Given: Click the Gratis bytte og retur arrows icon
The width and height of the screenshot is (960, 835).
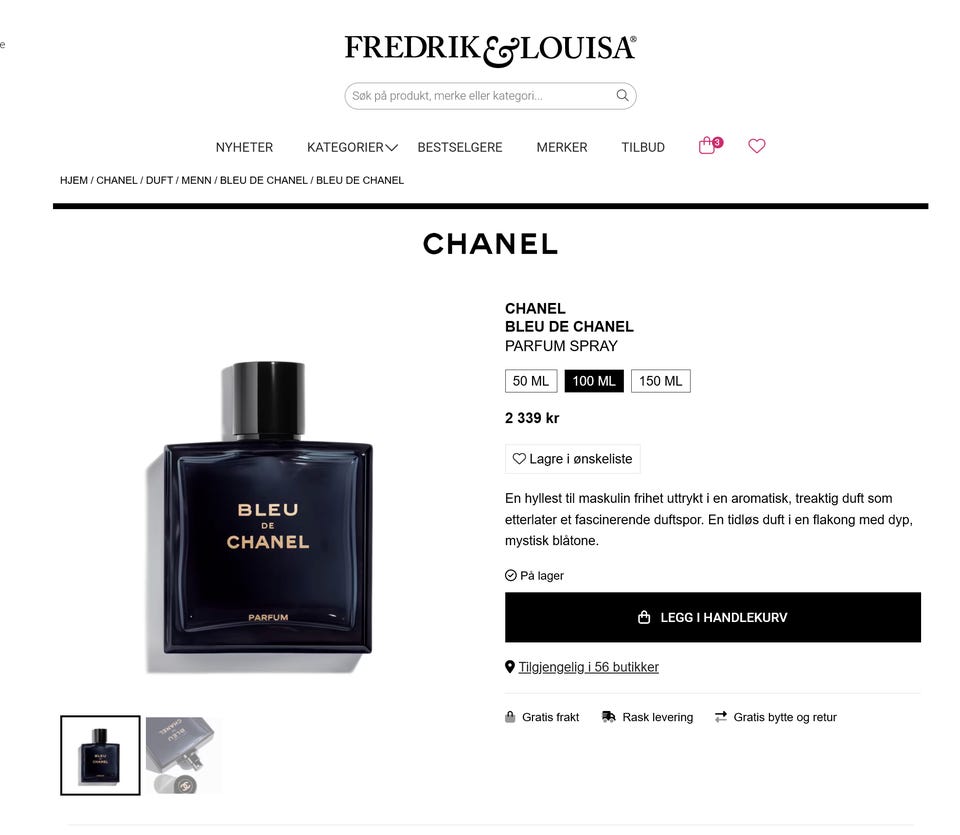Looking at the screenshot, I should click(721, 717).
